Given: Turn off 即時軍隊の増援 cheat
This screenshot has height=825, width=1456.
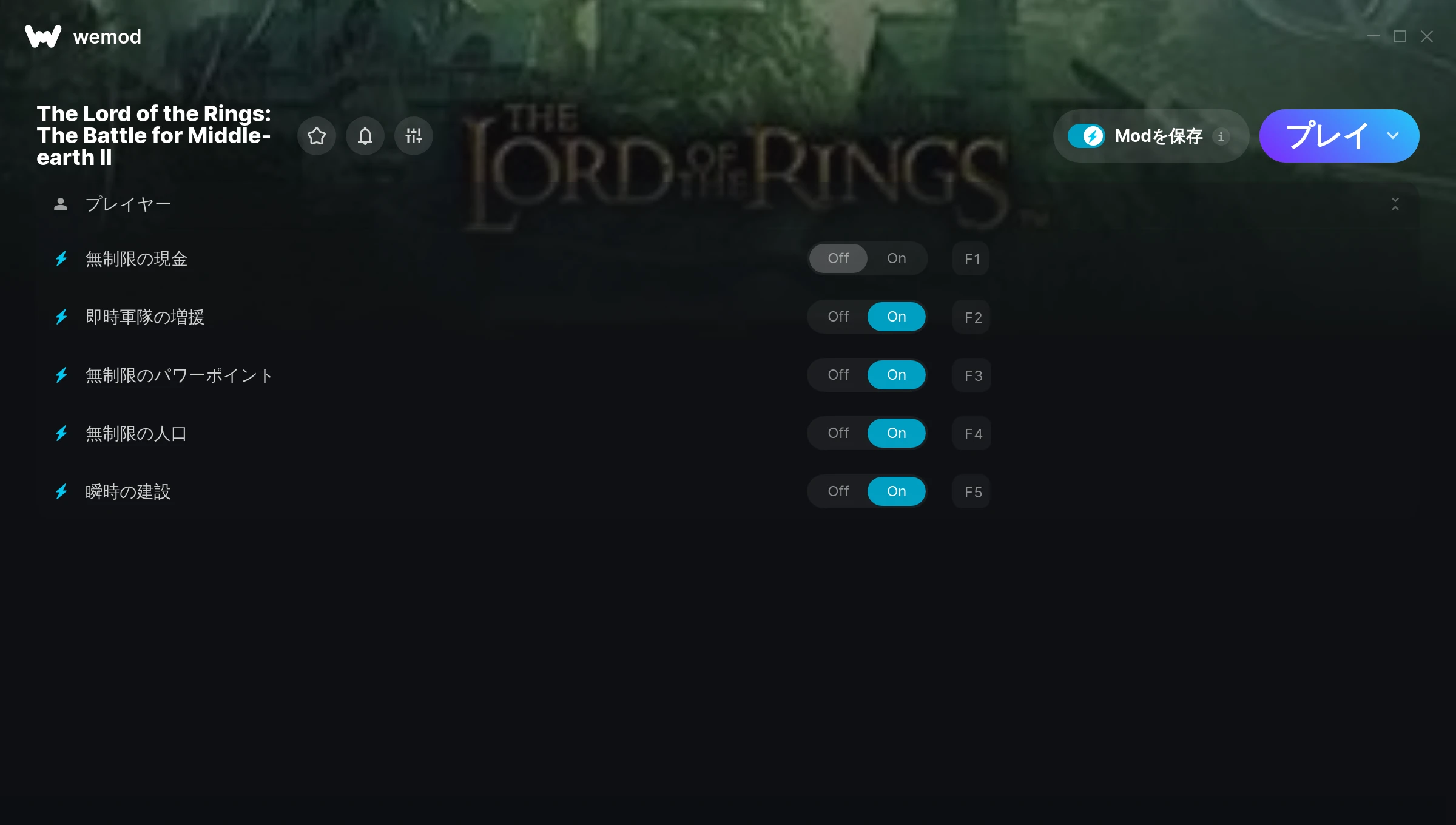Looking at the screenshot, I should tap(838, 317).
